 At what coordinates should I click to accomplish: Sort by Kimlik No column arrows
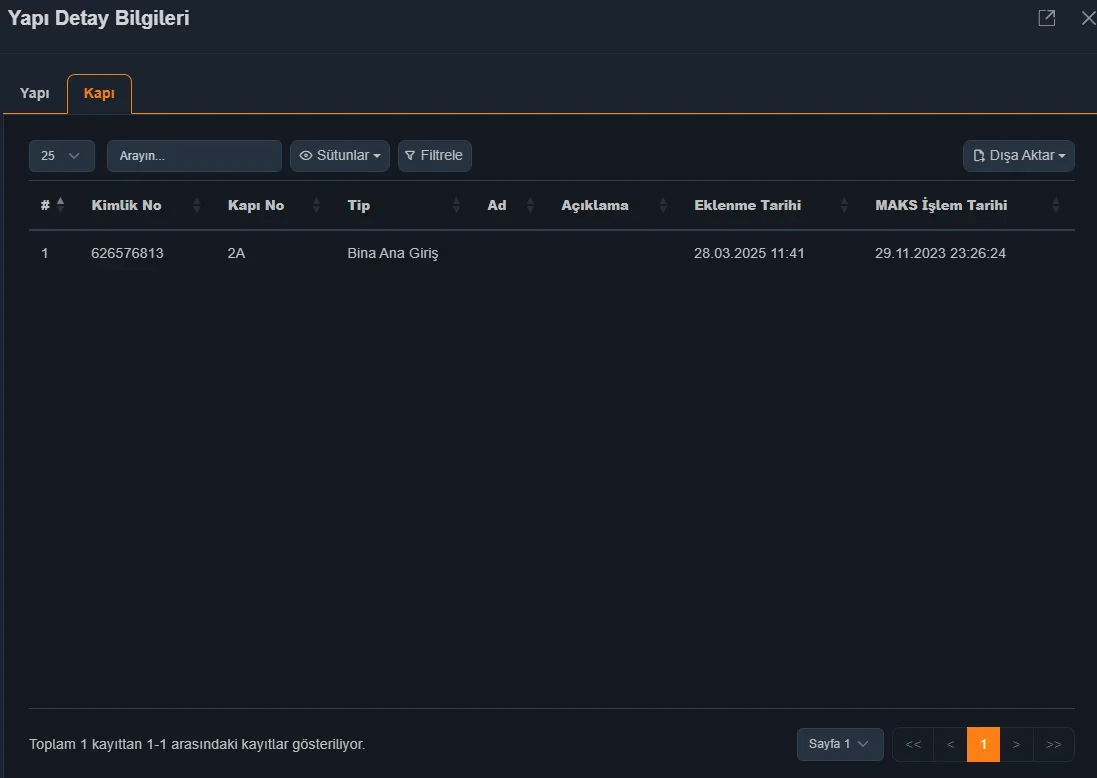[196, 205]
